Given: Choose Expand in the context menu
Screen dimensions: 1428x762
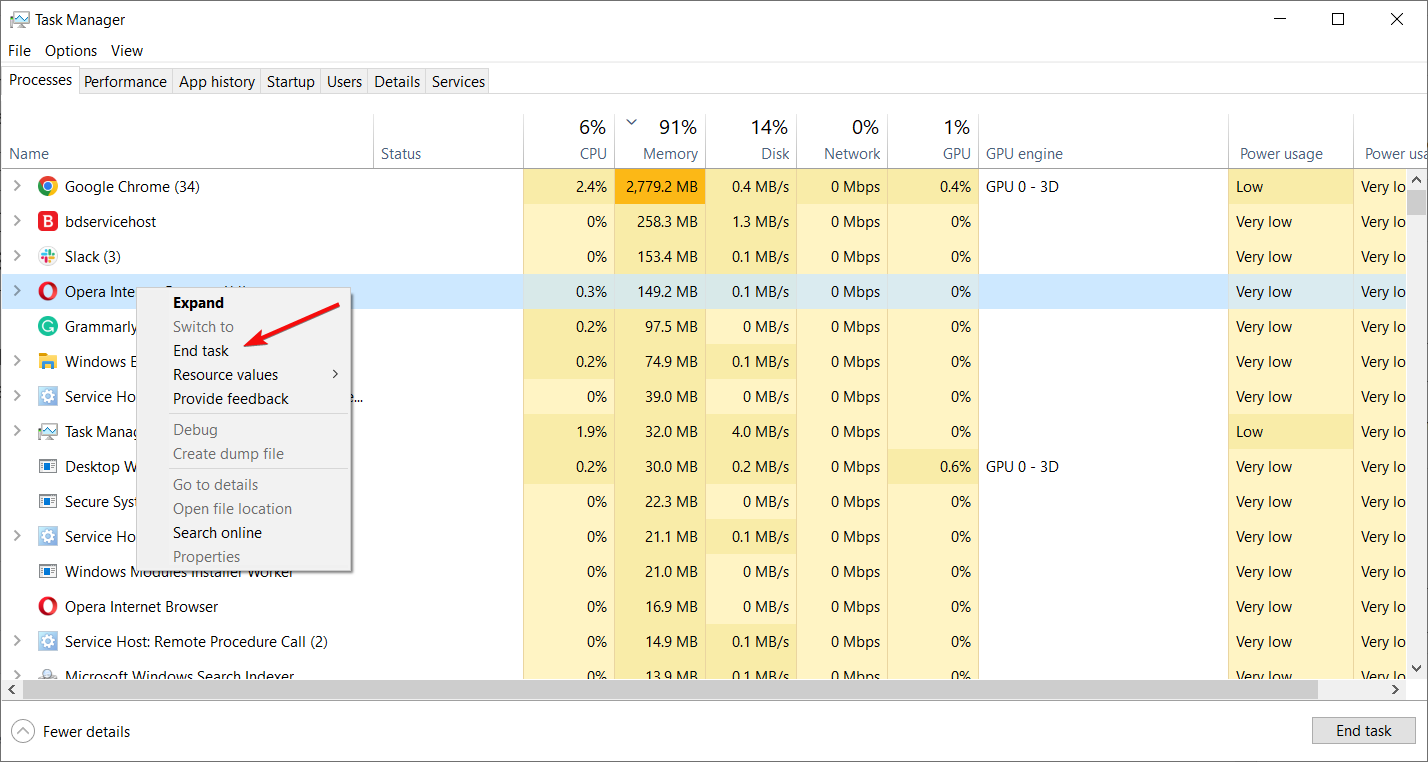Looking at the screenshot, I should tap(243, 302).
